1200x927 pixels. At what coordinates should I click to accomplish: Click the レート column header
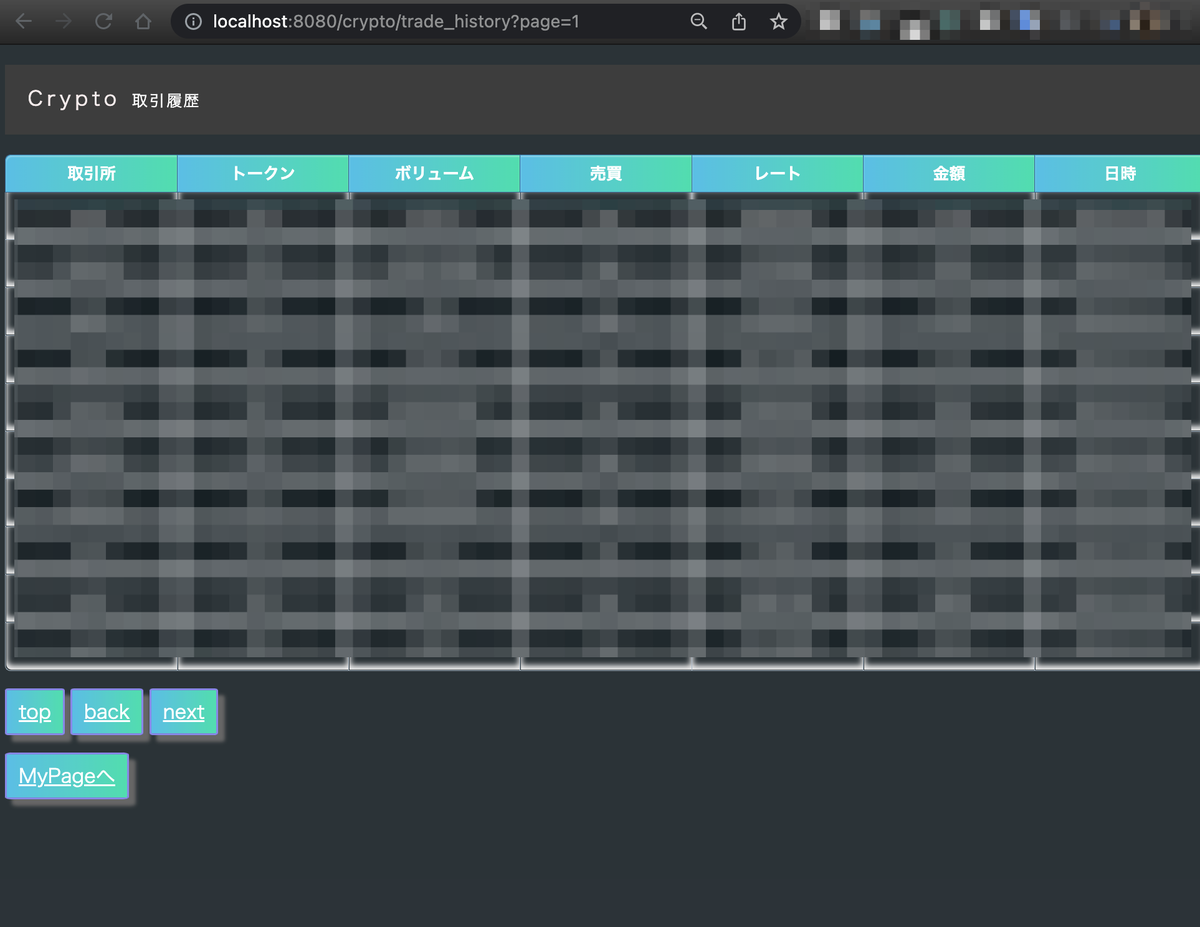pos(777,173)
